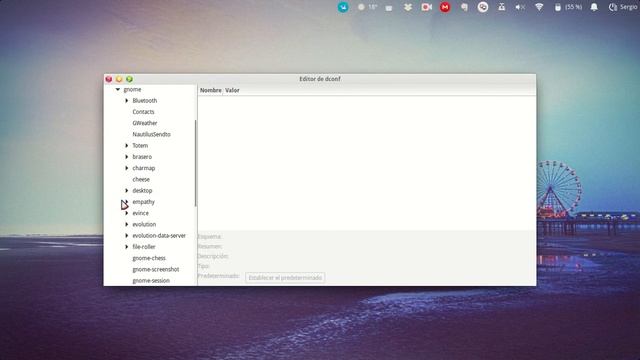Open the teal download indicator icon
The width and height of the screenshot is (640, 360).
pos(343,7)
